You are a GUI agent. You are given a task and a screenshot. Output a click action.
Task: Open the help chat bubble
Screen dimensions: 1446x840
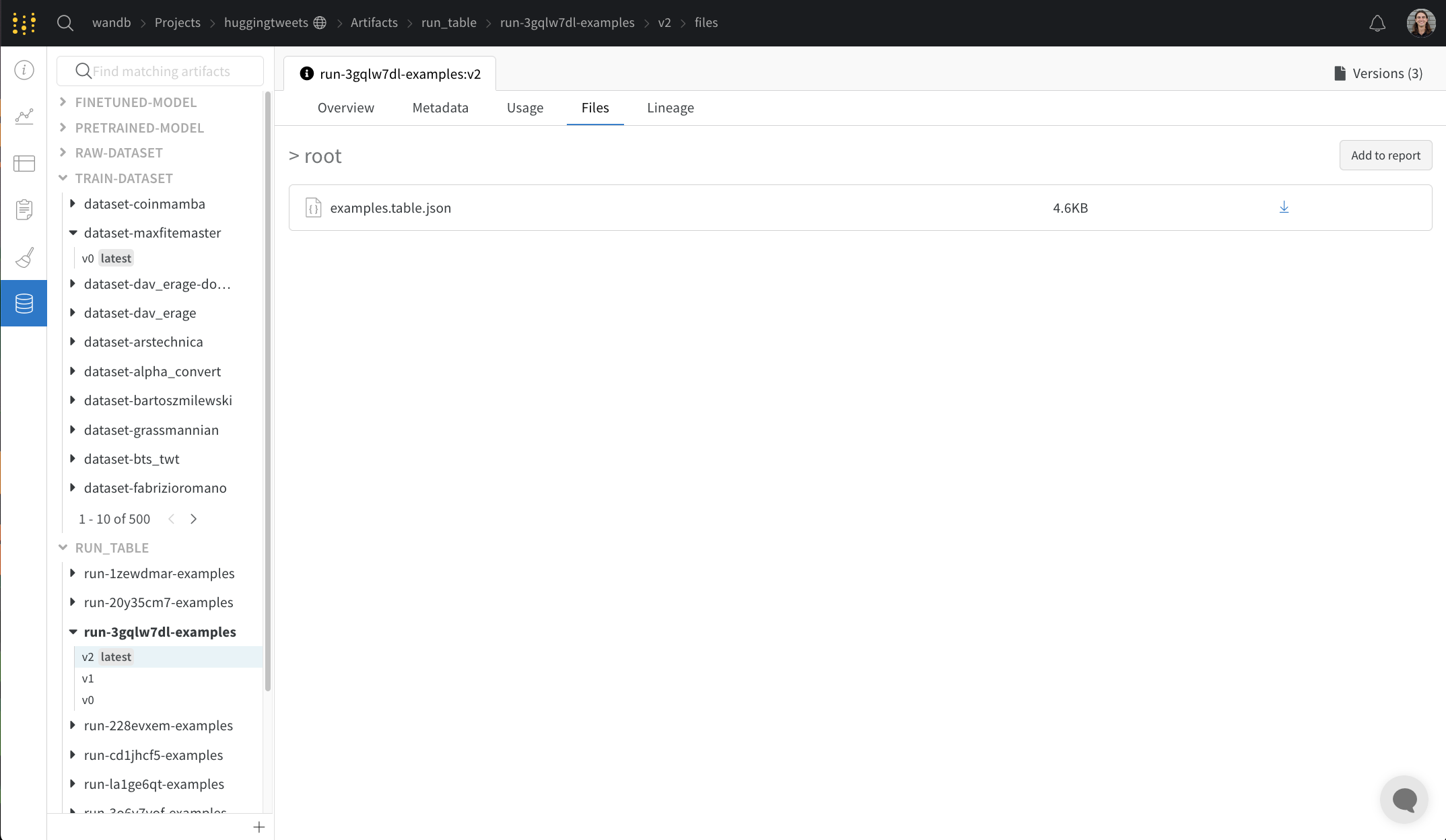[1404, 800]
